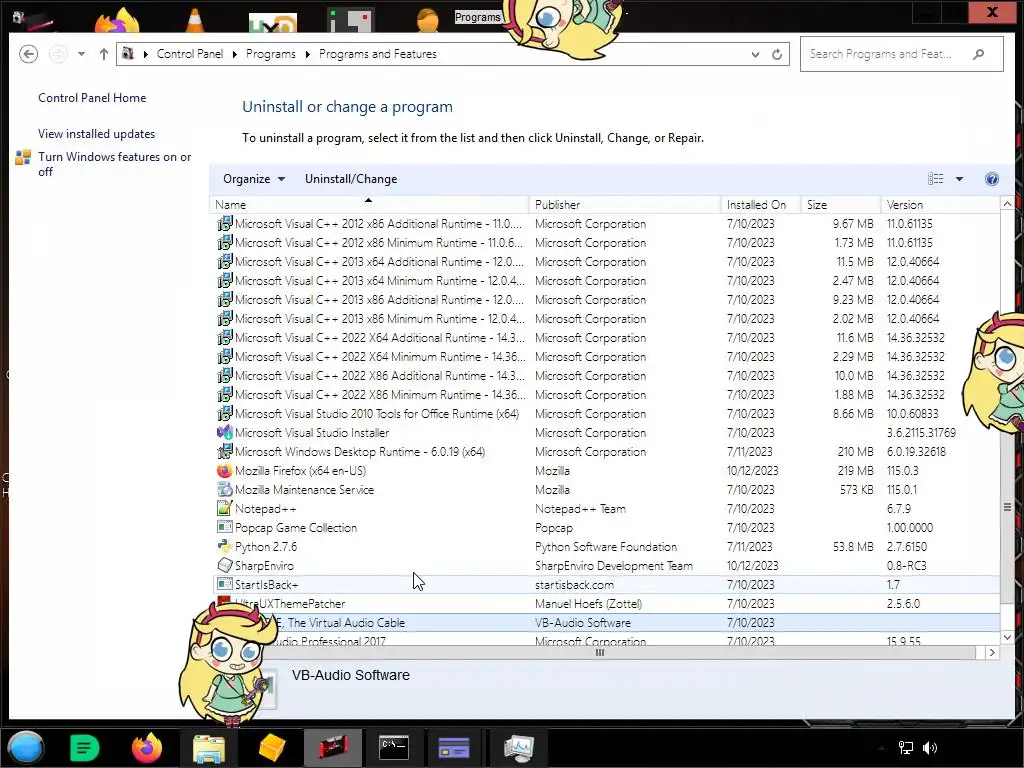Click the scroll right arrow
The width and height of the screenshot is (1024, 768).
click(992, 652)
